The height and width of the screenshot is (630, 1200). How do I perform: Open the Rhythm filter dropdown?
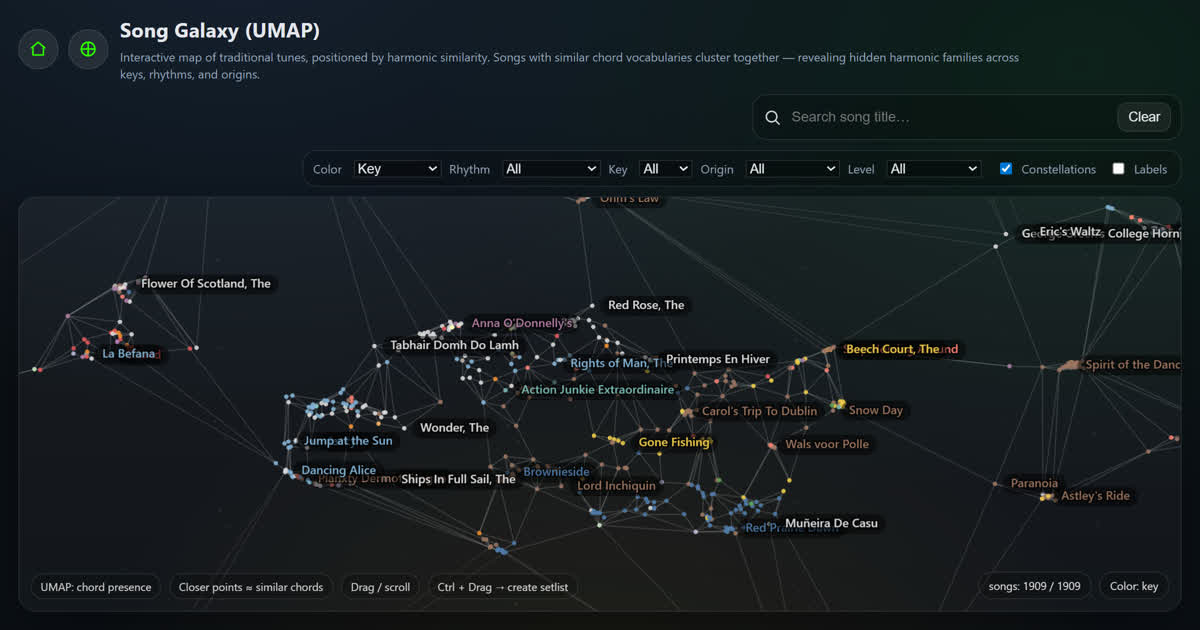(x=551, y=168)
